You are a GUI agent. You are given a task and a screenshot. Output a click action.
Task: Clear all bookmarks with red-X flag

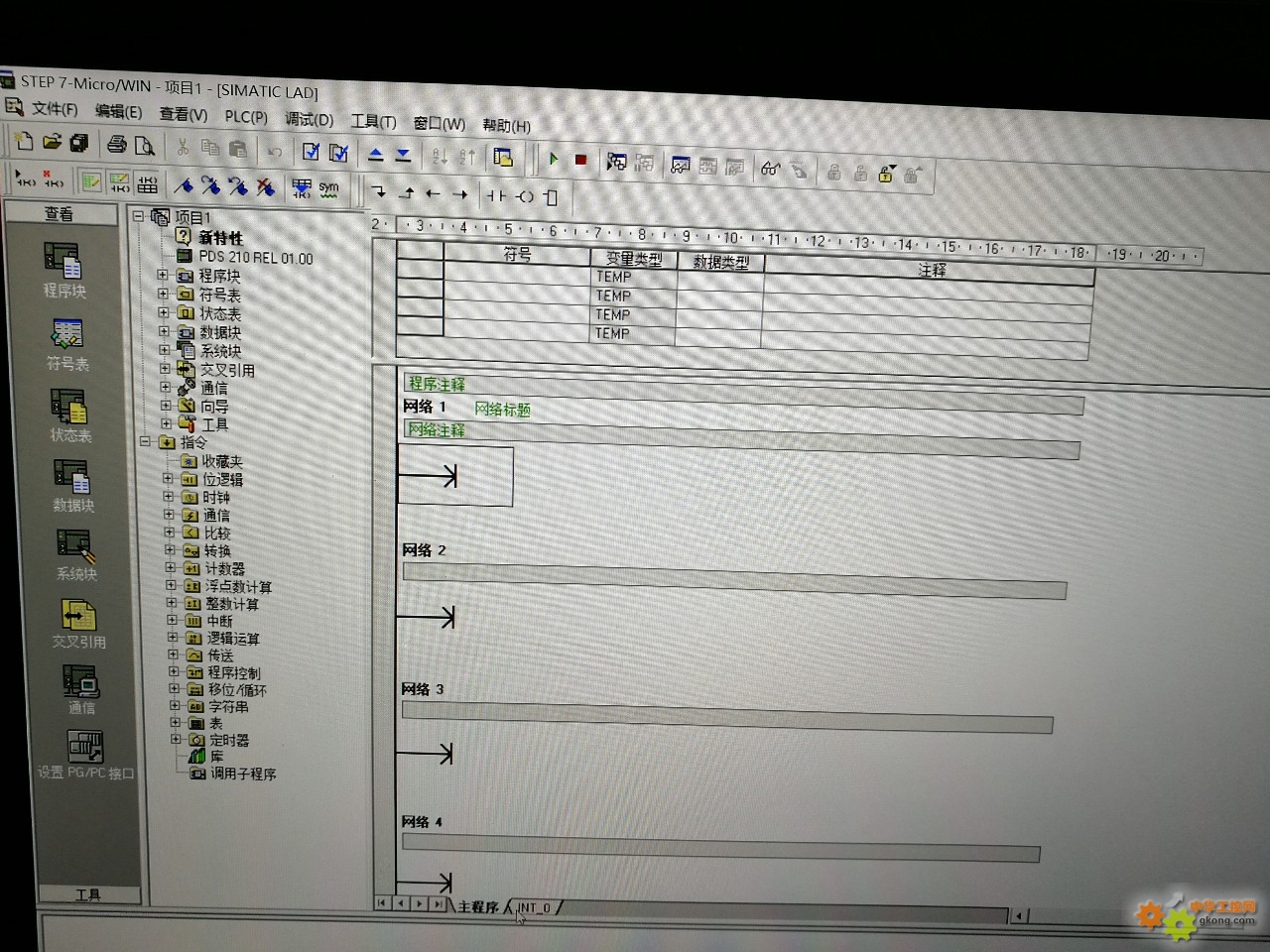(x=265, y=186)
